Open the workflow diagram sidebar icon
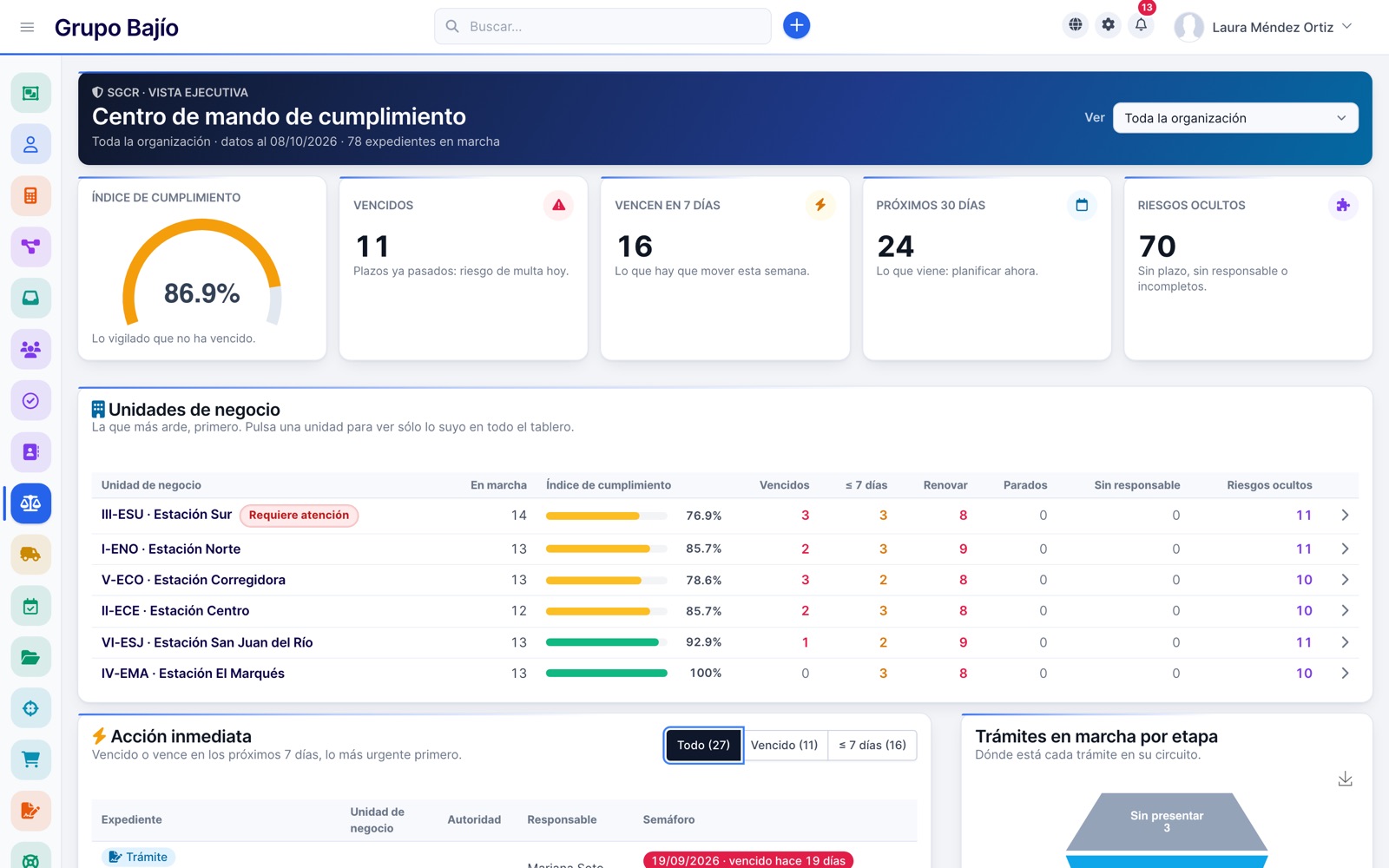 pos(30,247)
